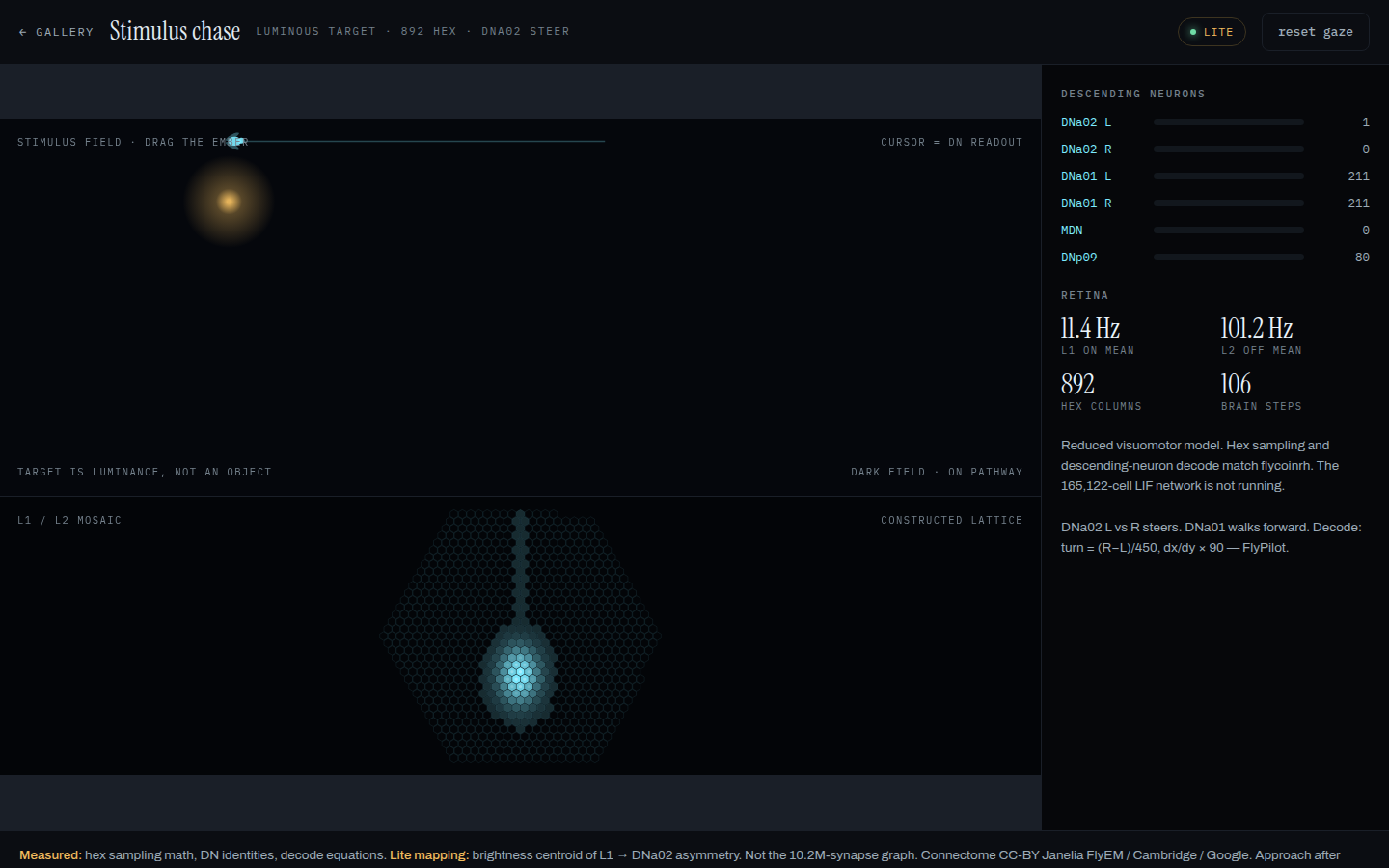The height and width of the screenshot is (868, 1389).
Task: Select the MDN neuron label
Action: tap(1072, 231)
